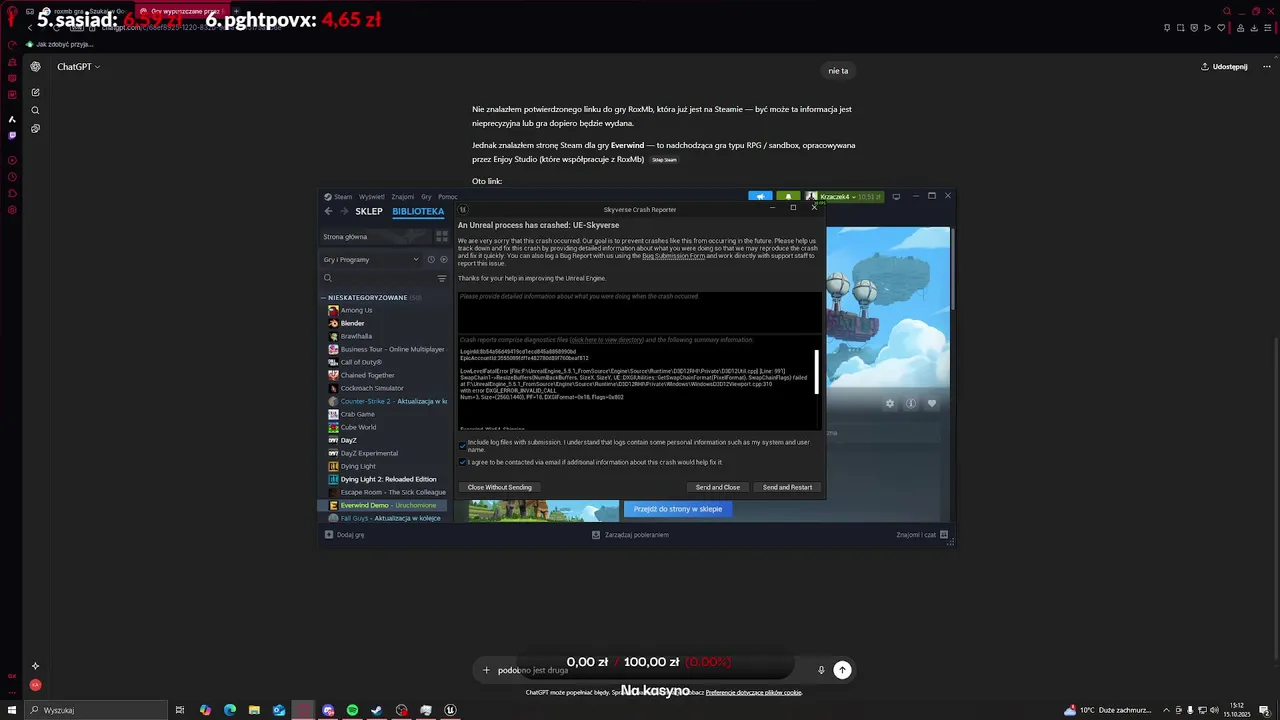Click ChatGPT logo in sidebar
Image resolution: width=1280 pixels, height=720 pixels.
[x=35, y=67]
